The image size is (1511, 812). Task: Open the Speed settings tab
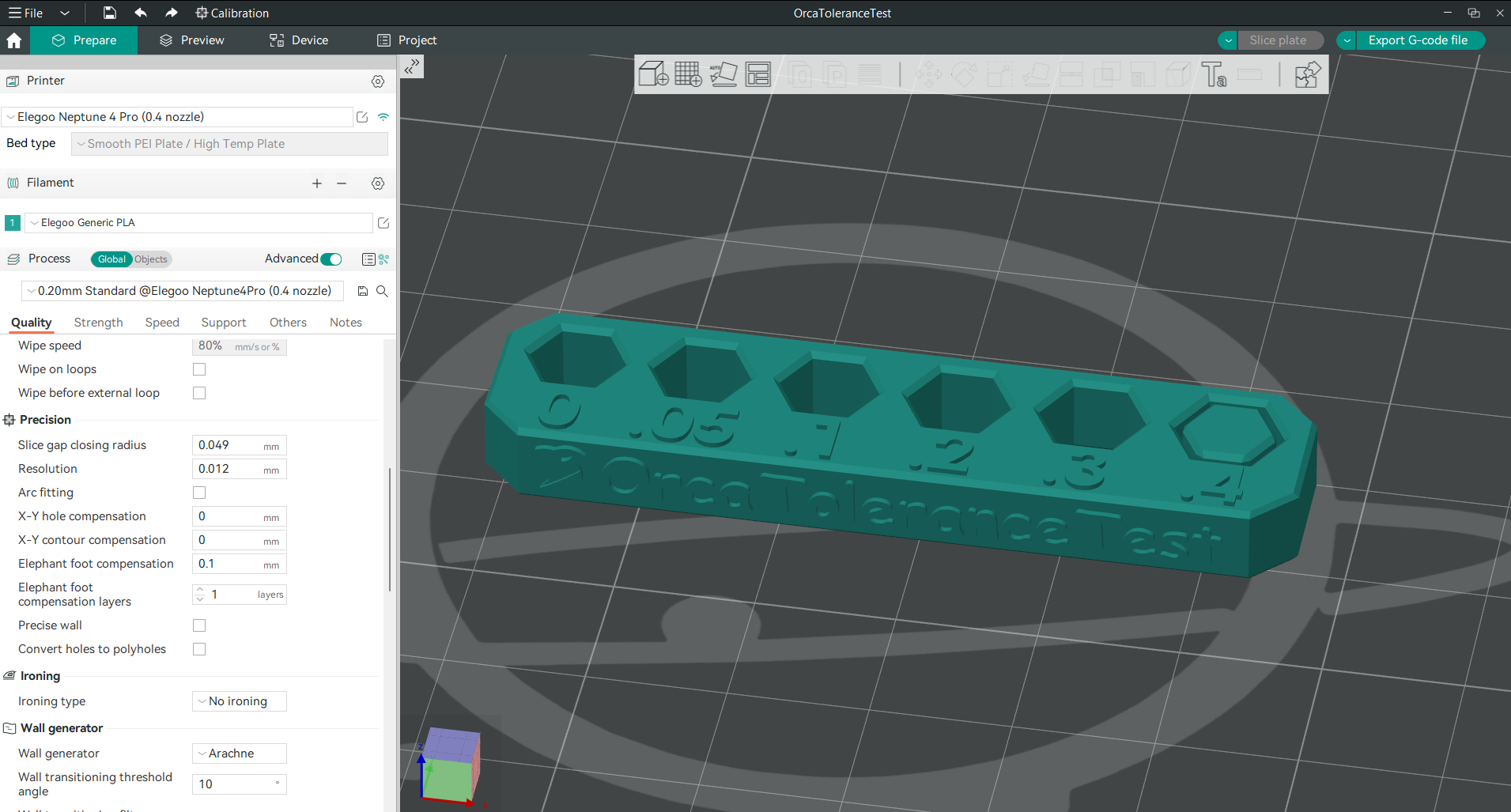162,323
